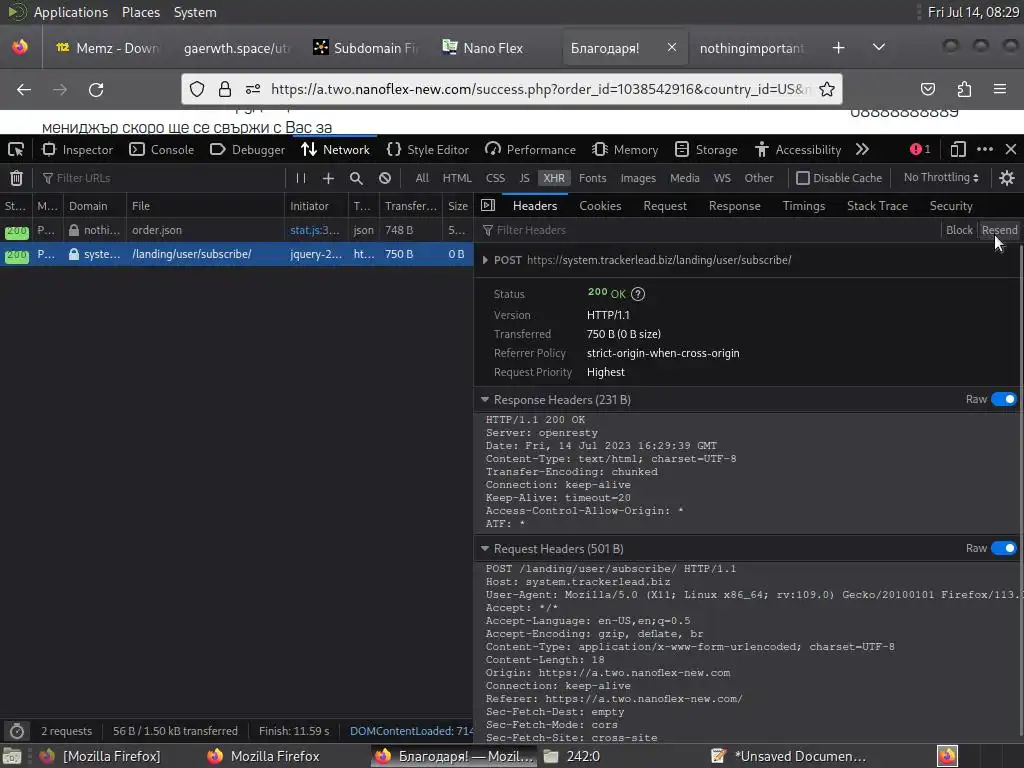Toggle the XHR request filter

(554, 178)
